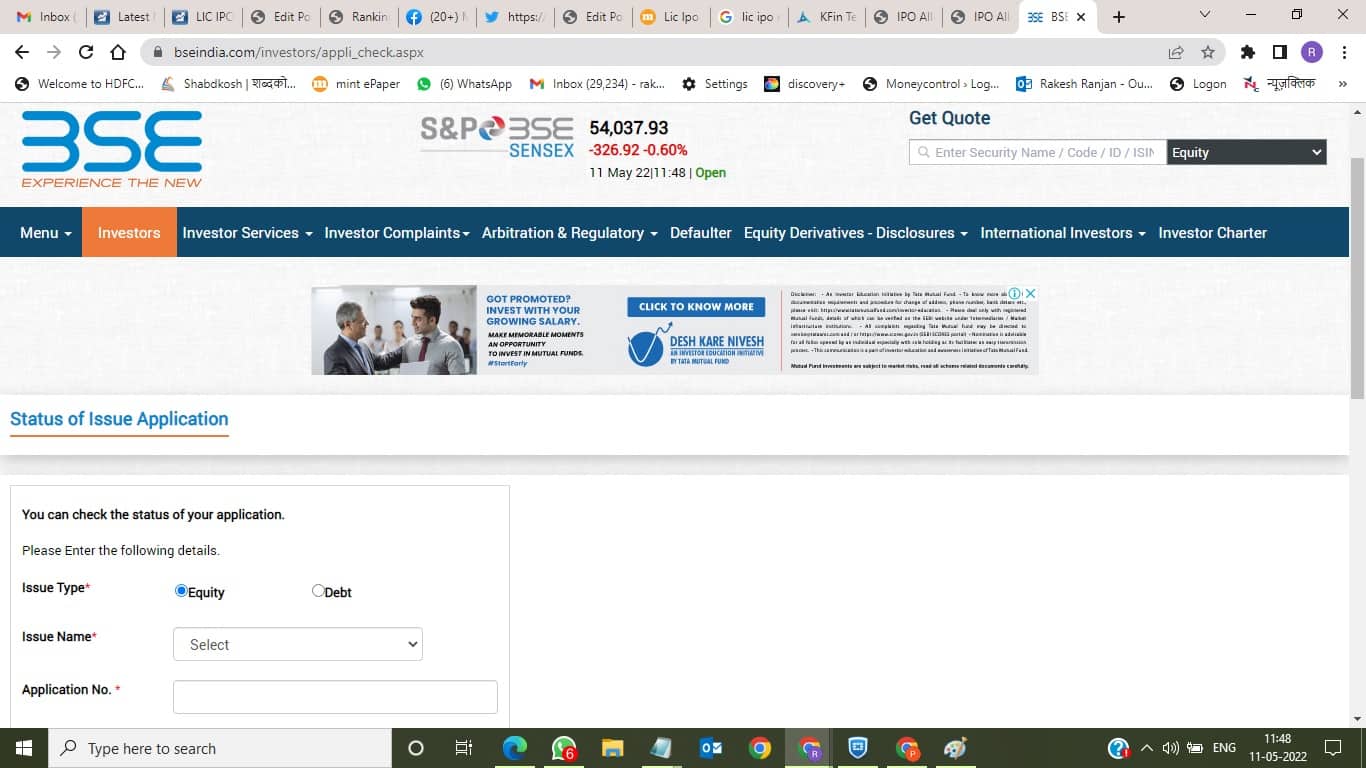Open Outlook from the taskbar
Screen dimensions: 1366x768
pos(710,747)
